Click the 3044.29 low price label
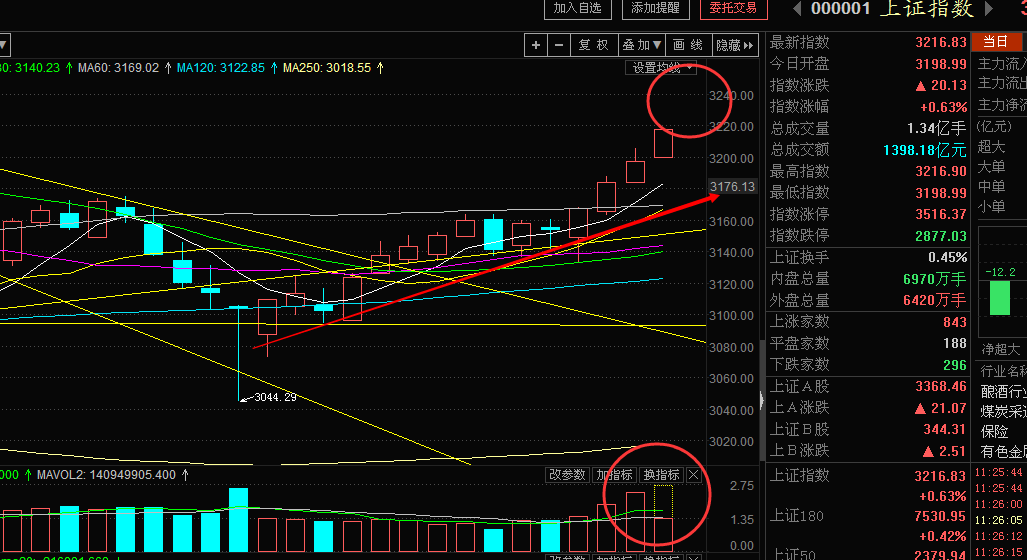 pyautogui.click(x=275, y=397)
